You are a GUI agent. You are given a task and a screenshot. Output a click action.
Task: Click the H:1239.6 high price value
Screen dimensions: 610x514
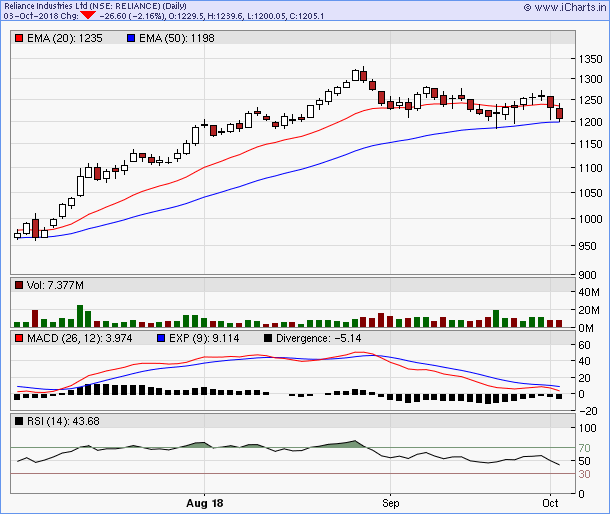(x=225, y=16)
